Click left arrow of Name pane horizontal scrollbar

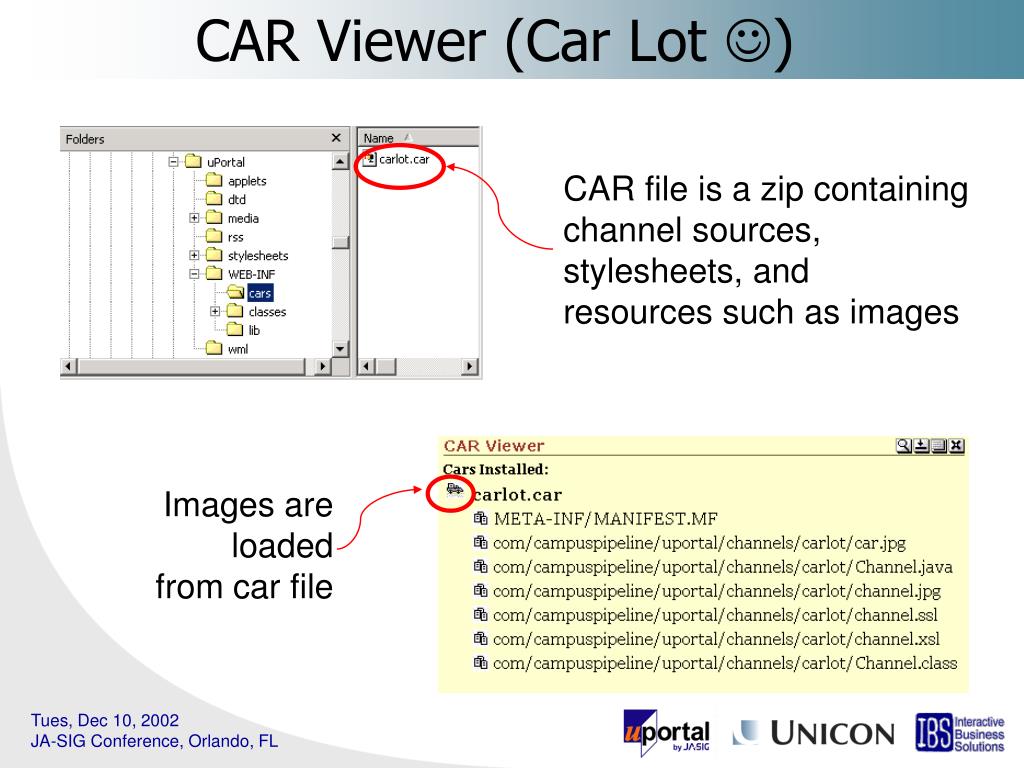(x=366, y=366)
